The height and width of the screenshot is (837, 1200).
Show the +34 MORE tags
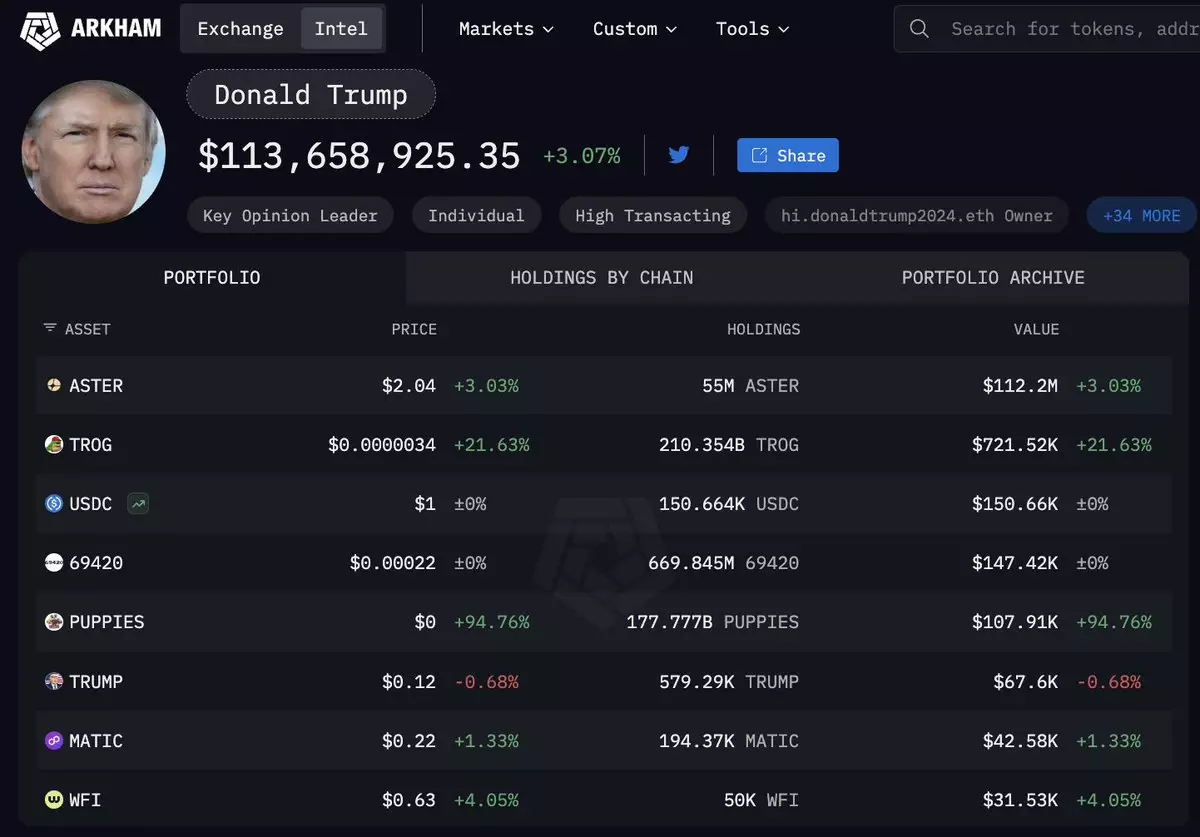coord(1141,215)
